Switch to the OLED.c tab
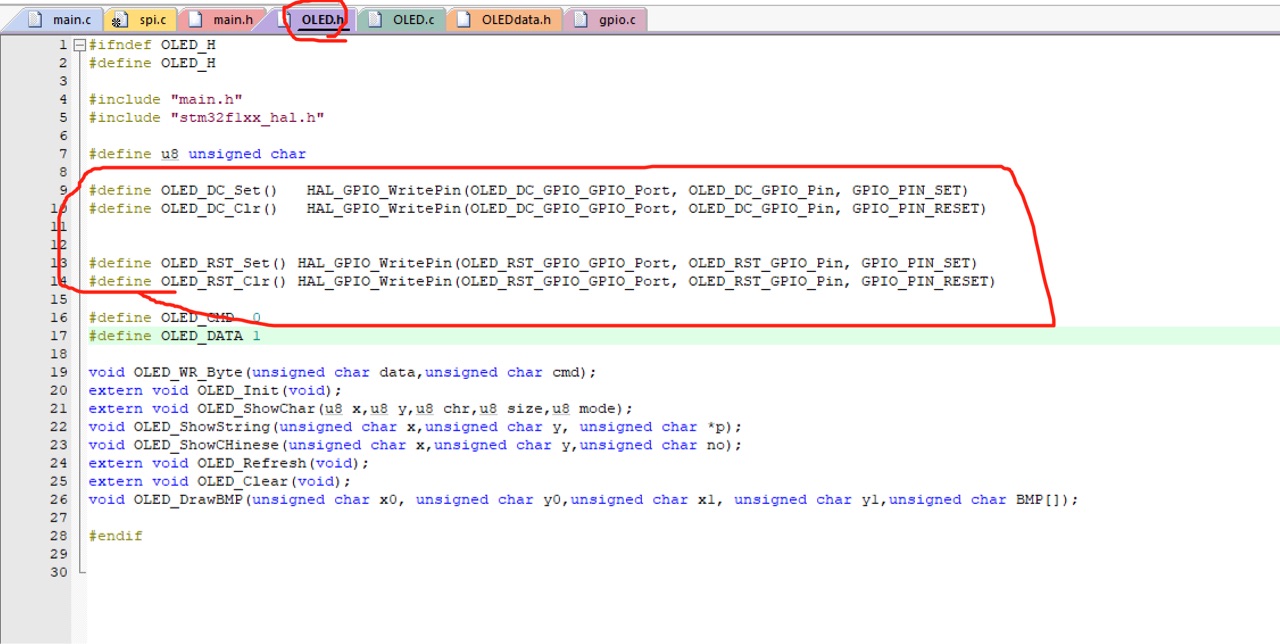 [401, 19]
